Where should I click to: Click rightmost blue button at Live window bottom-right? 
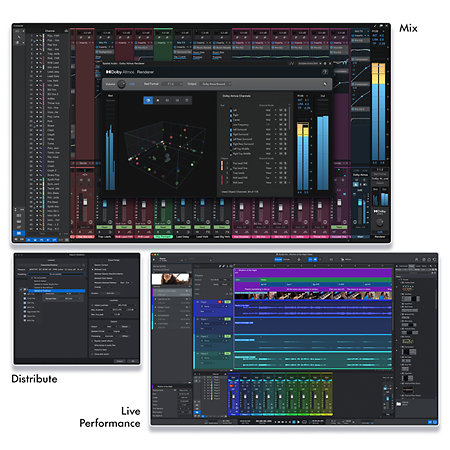click(x=435, y=422)
